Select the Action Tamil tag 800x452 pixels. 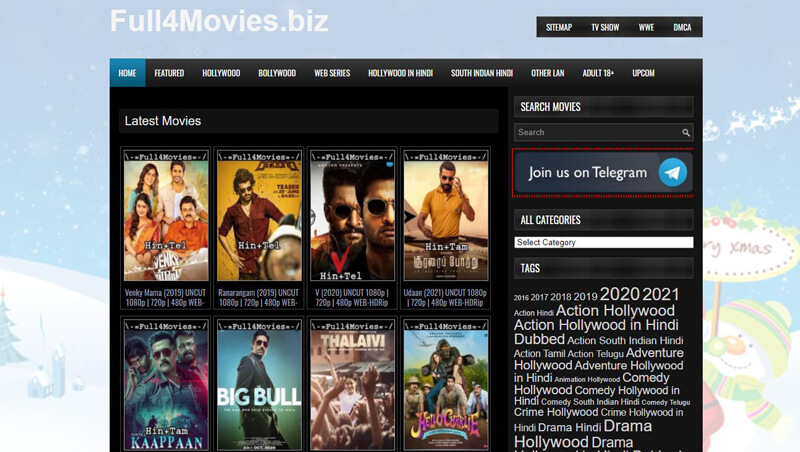(x=539, y=354)
